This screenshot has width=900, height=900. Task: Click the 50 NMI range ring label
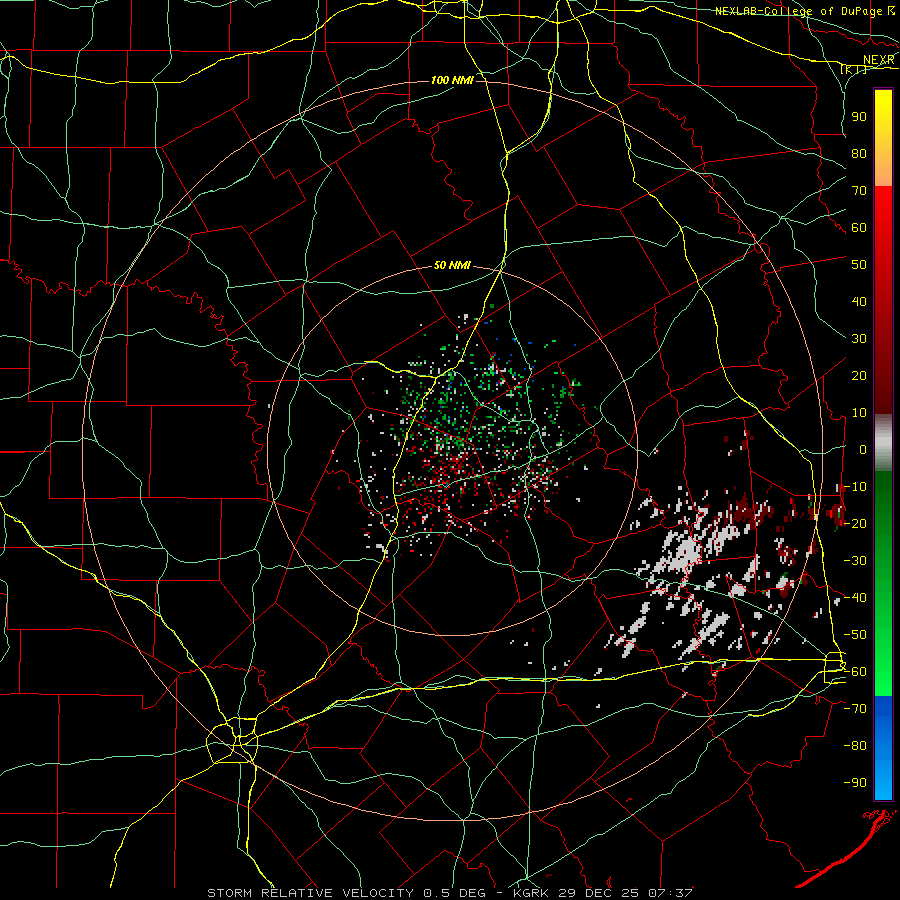(452, 265)
